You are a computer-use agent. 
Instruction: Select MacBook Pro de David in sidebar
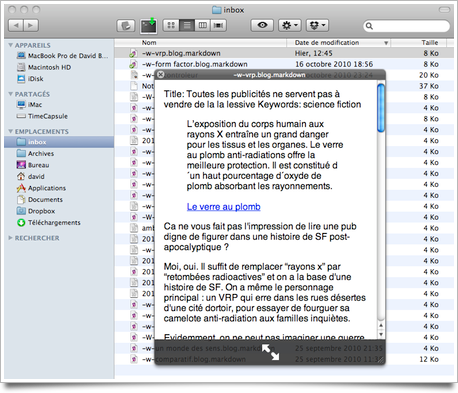point(59,56)
